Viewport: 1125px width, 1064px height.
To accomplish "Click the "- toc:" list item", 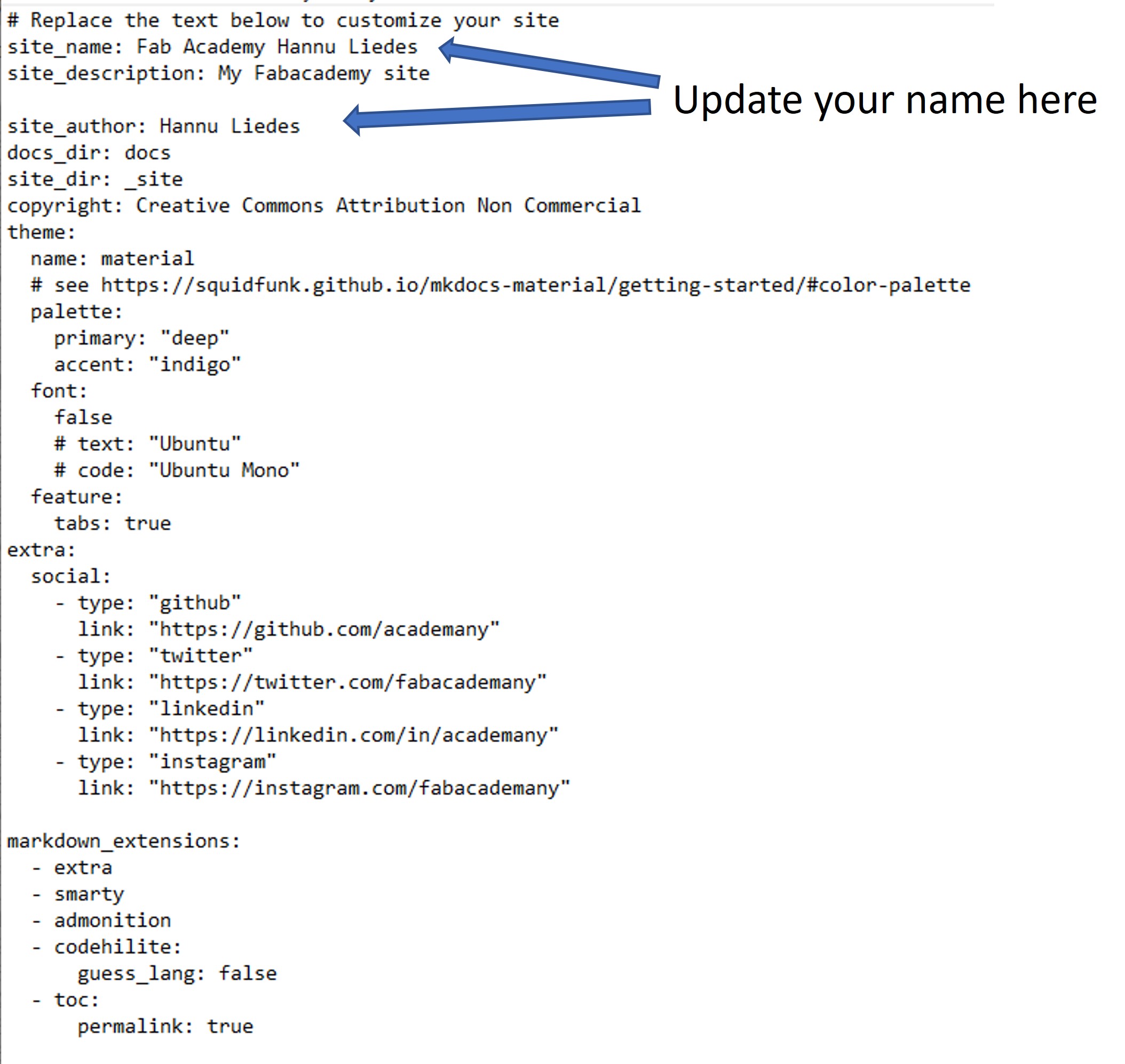I will (65, 1000).
